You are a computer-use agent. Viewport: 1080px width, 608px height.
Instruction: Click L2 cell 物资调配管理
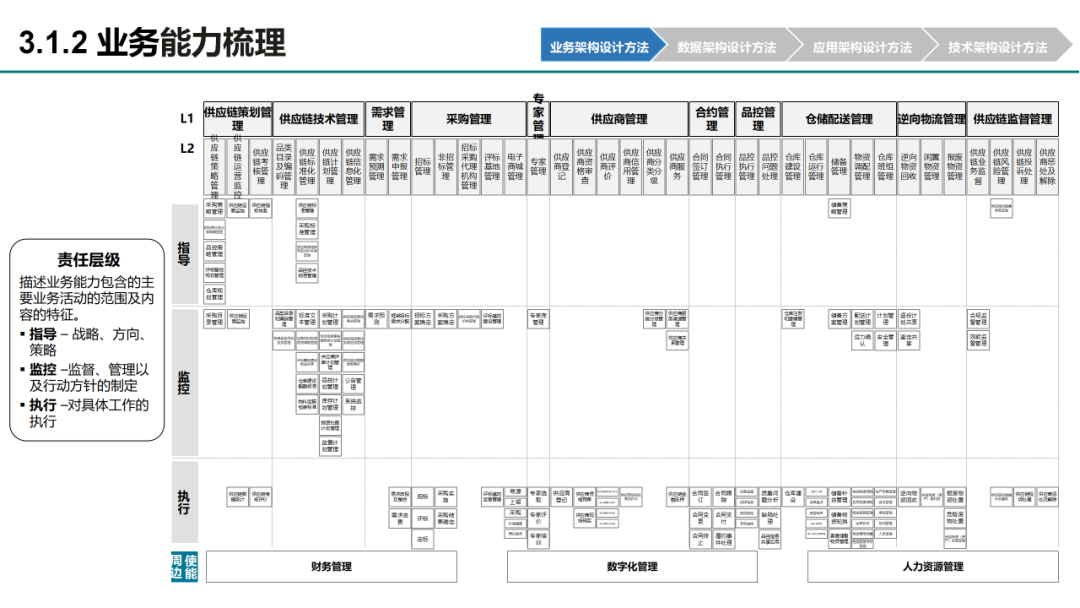pos(862,167)
